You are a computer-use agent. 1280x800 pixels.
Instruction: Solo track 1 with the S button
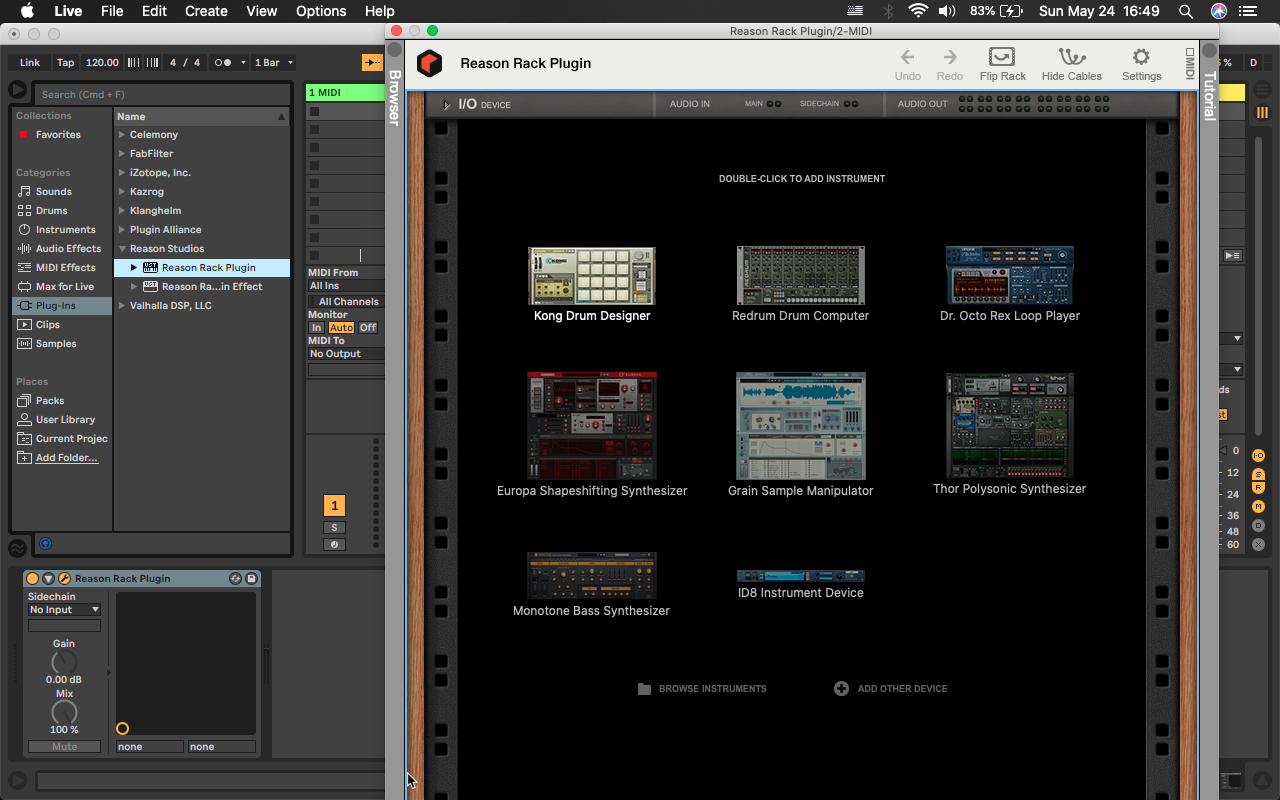(334, 528)
